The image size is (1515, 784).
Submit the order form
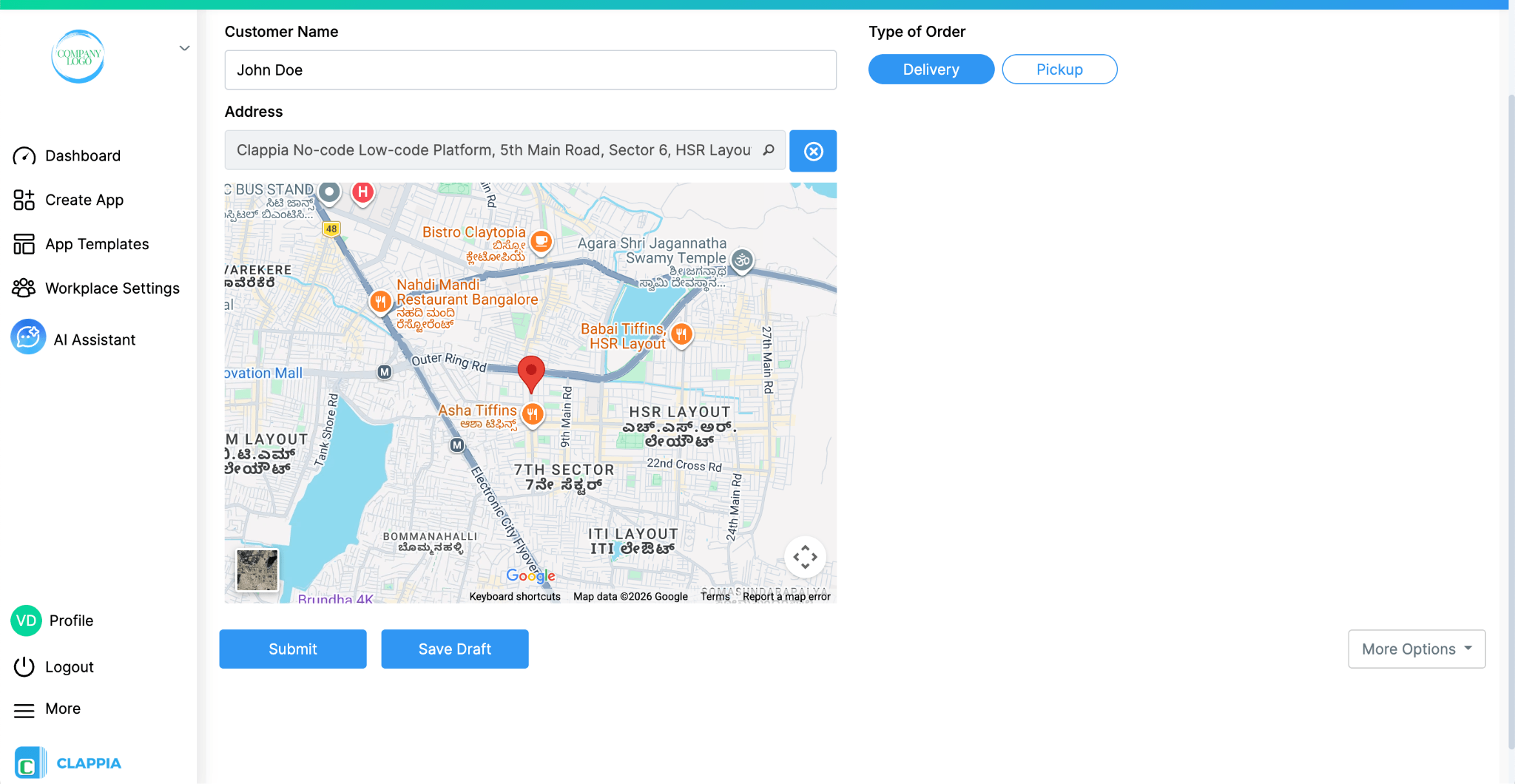point(293,649)
